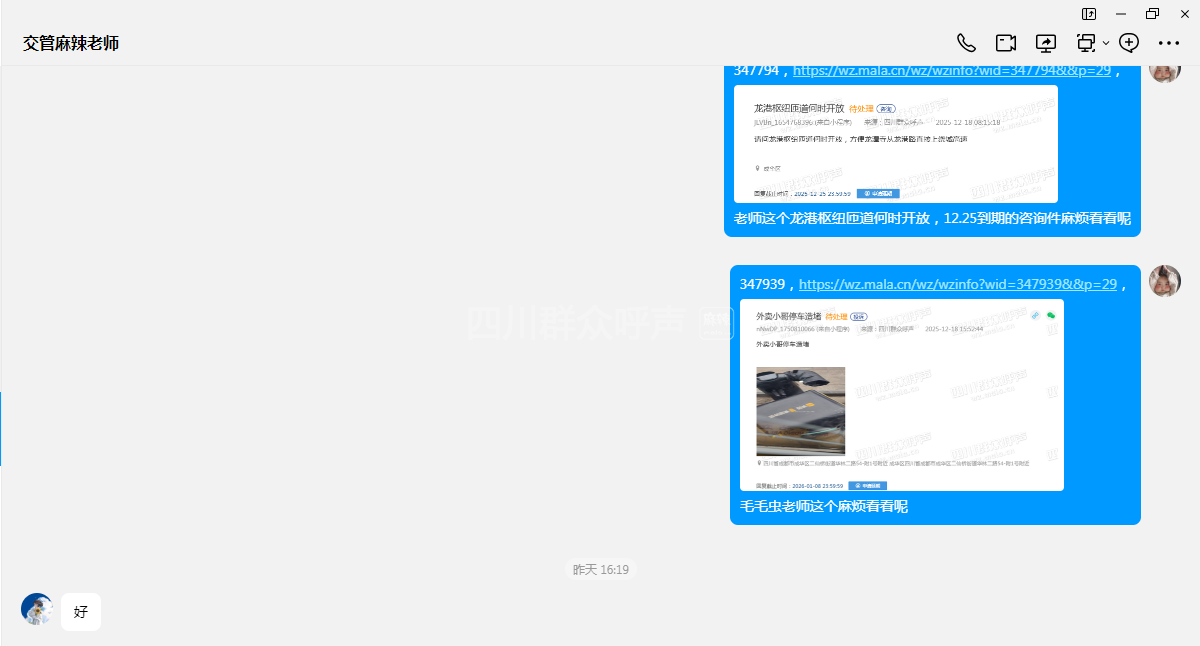The width and height of the screenshot is (1200, 646).
Task: Click the remote desktop control icon
Action: pyautogui.click(x=1086, y=43)
